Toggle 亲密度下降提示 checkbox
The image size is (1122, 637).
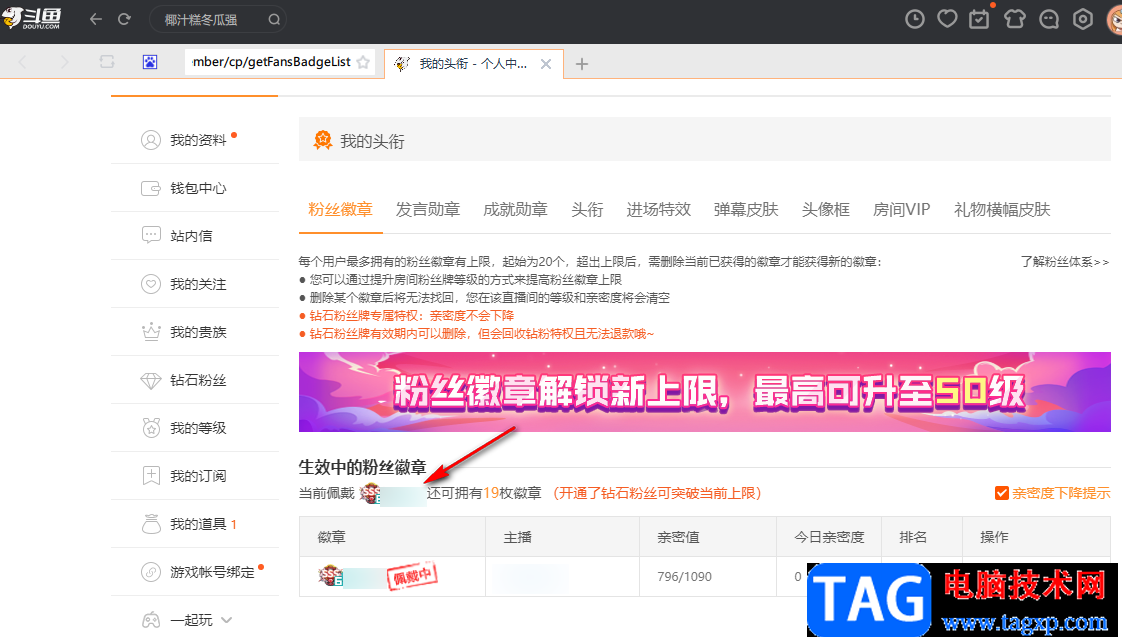click(x=1002, y=493)
